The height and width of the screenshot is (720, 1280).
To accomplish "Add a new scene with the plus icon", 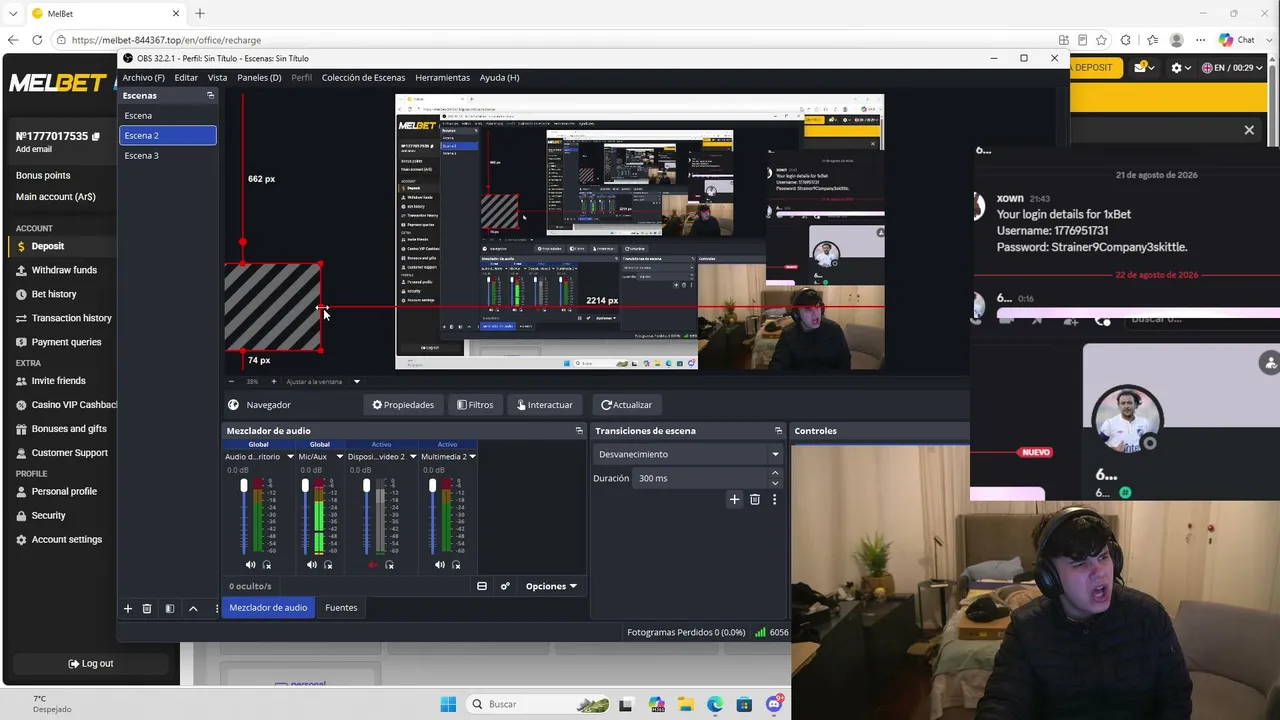I will coord(127,608).
